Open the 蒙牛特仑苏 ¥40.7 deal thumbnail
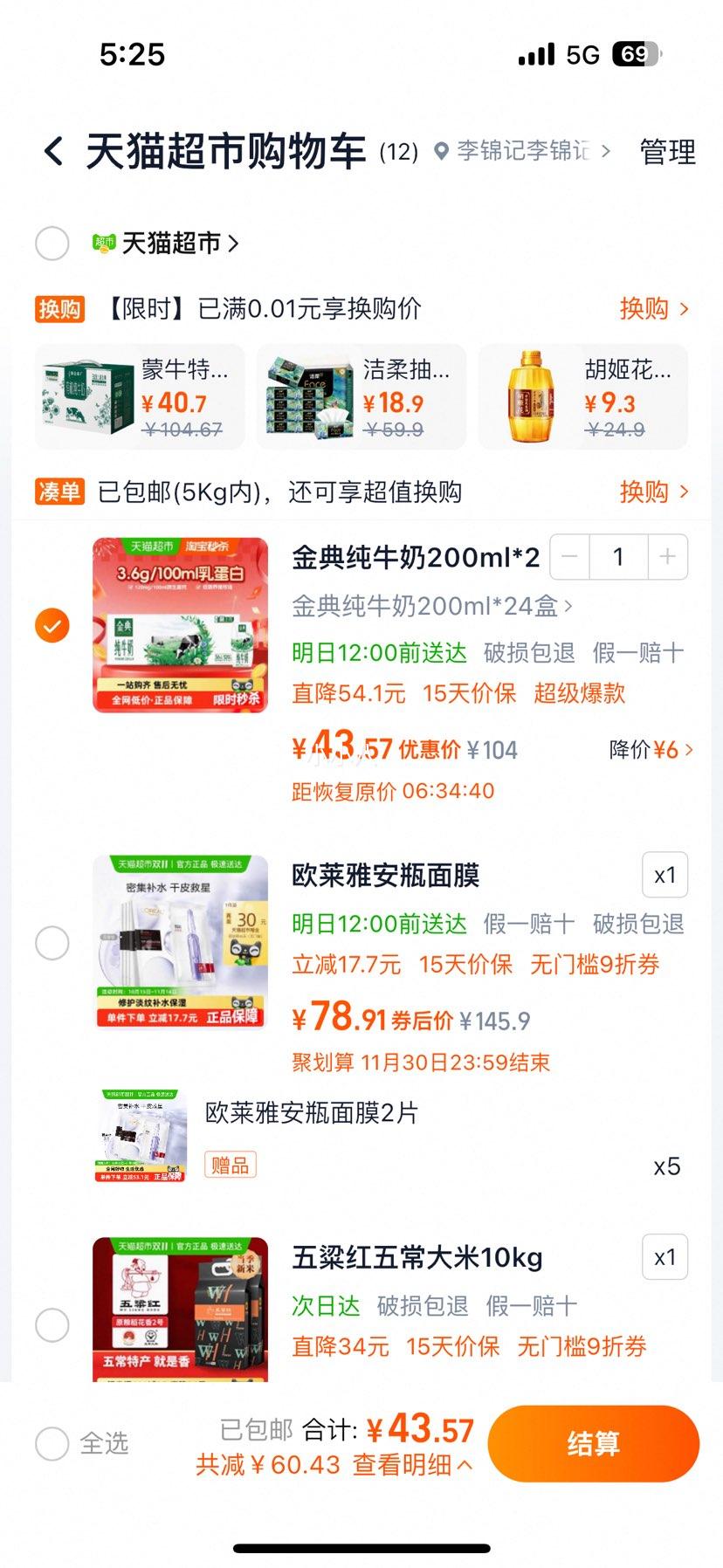The width and height of the screenshot is (723, 1568). (x=140, y=397)
